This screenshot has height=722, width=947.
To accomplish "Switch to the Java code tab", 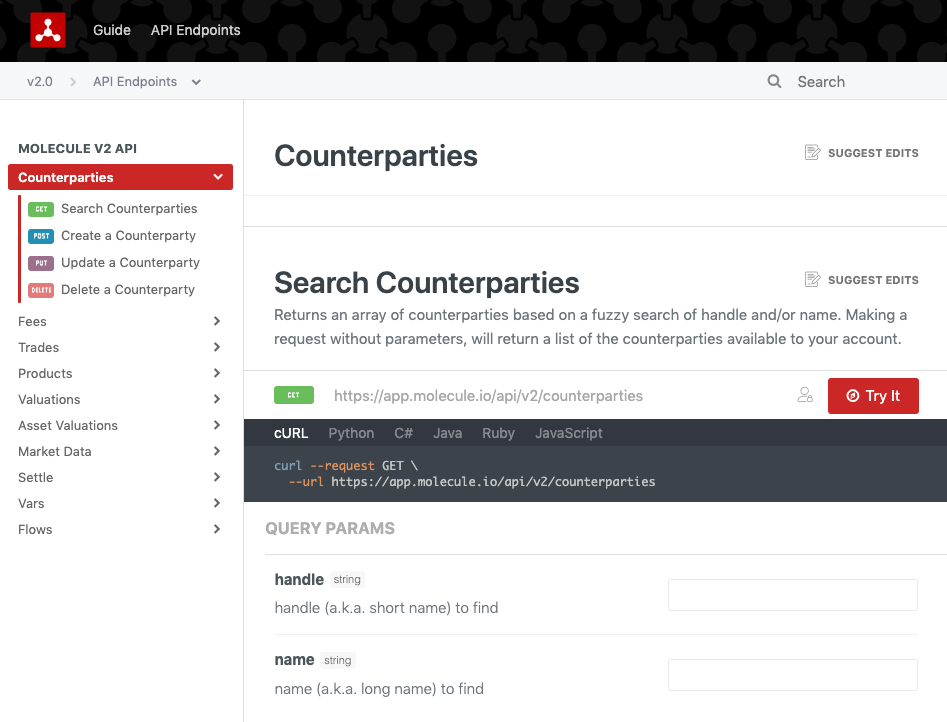I will [448, 433].
